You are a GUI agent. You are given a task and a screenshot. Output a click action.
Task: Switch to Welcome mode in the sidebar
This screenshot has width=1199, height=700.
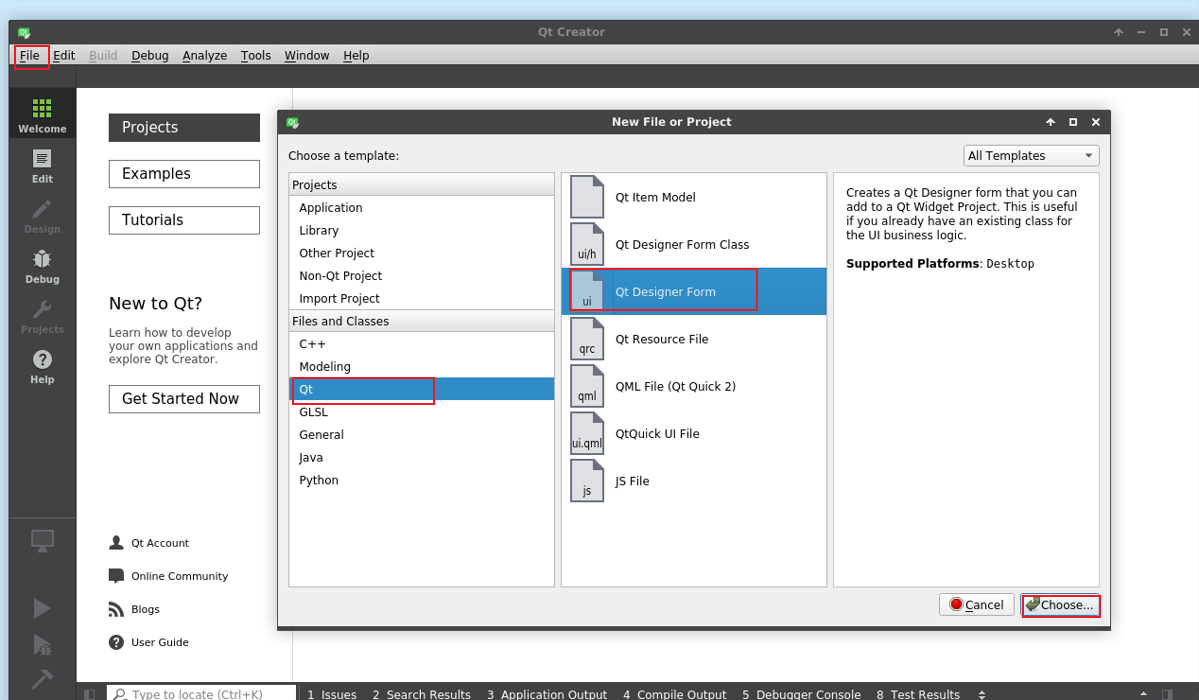pyautogui.click(x=42, y=115)
